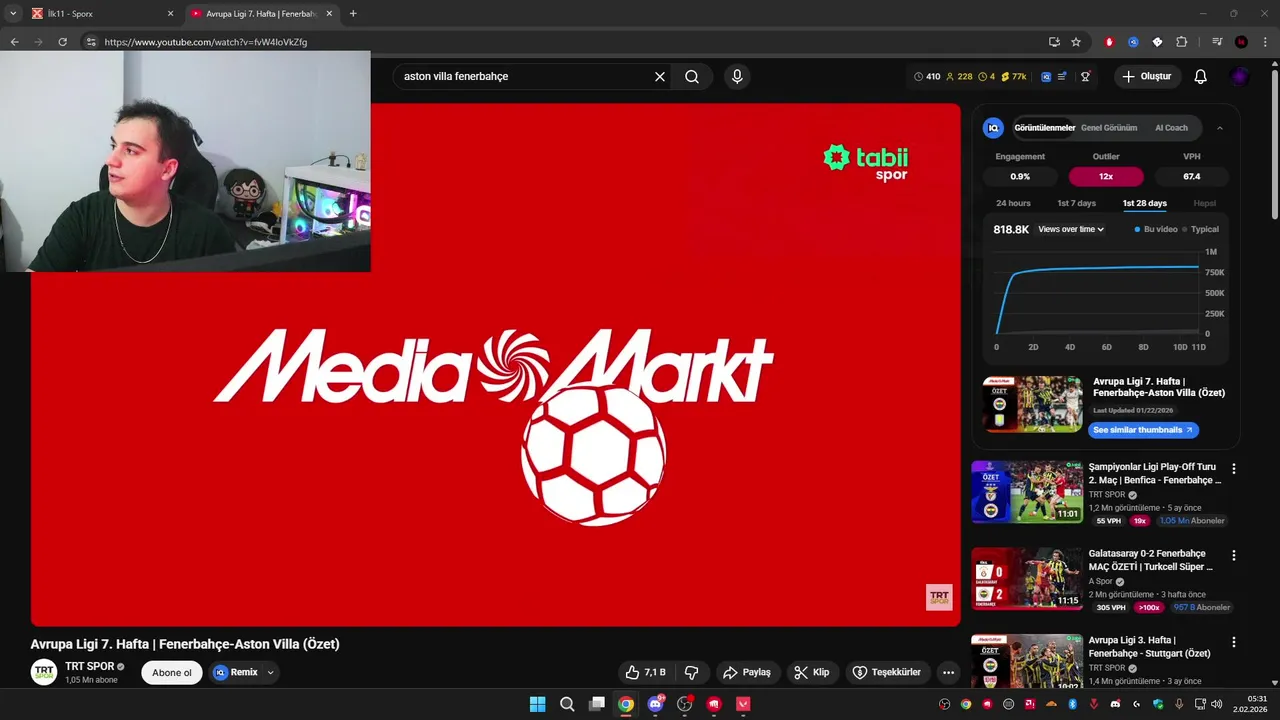Click See similar thumbnails link

click(x=1143, y=430)
